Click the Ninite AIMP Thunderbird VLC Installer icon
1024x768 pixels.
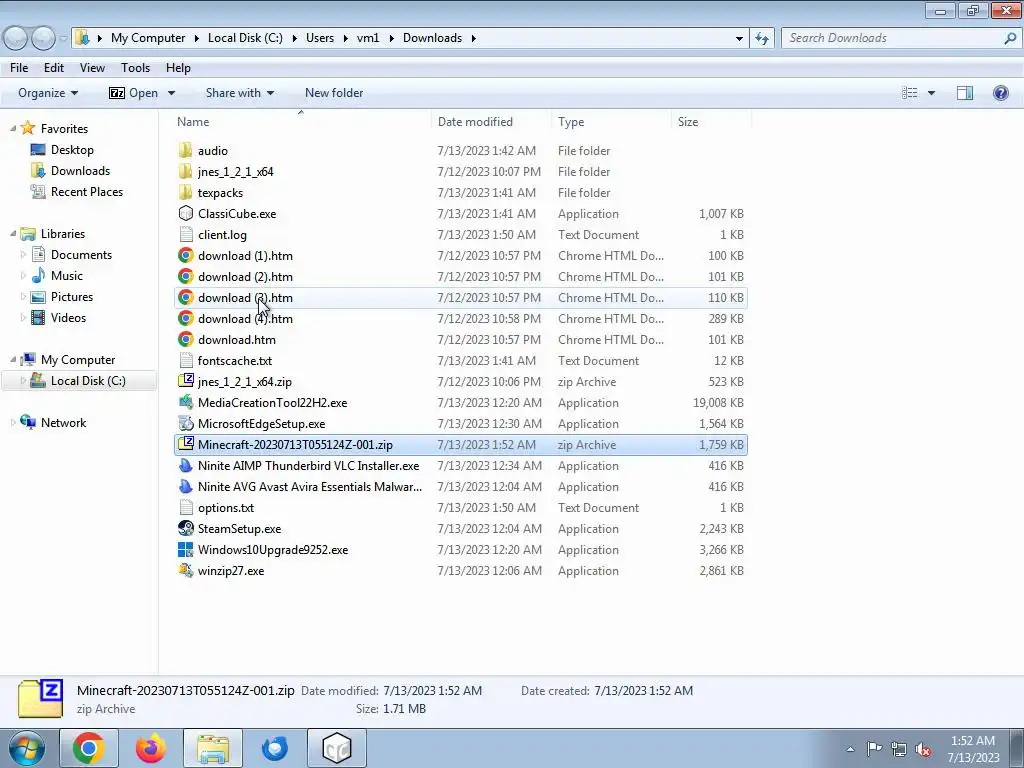click(185, 466)
